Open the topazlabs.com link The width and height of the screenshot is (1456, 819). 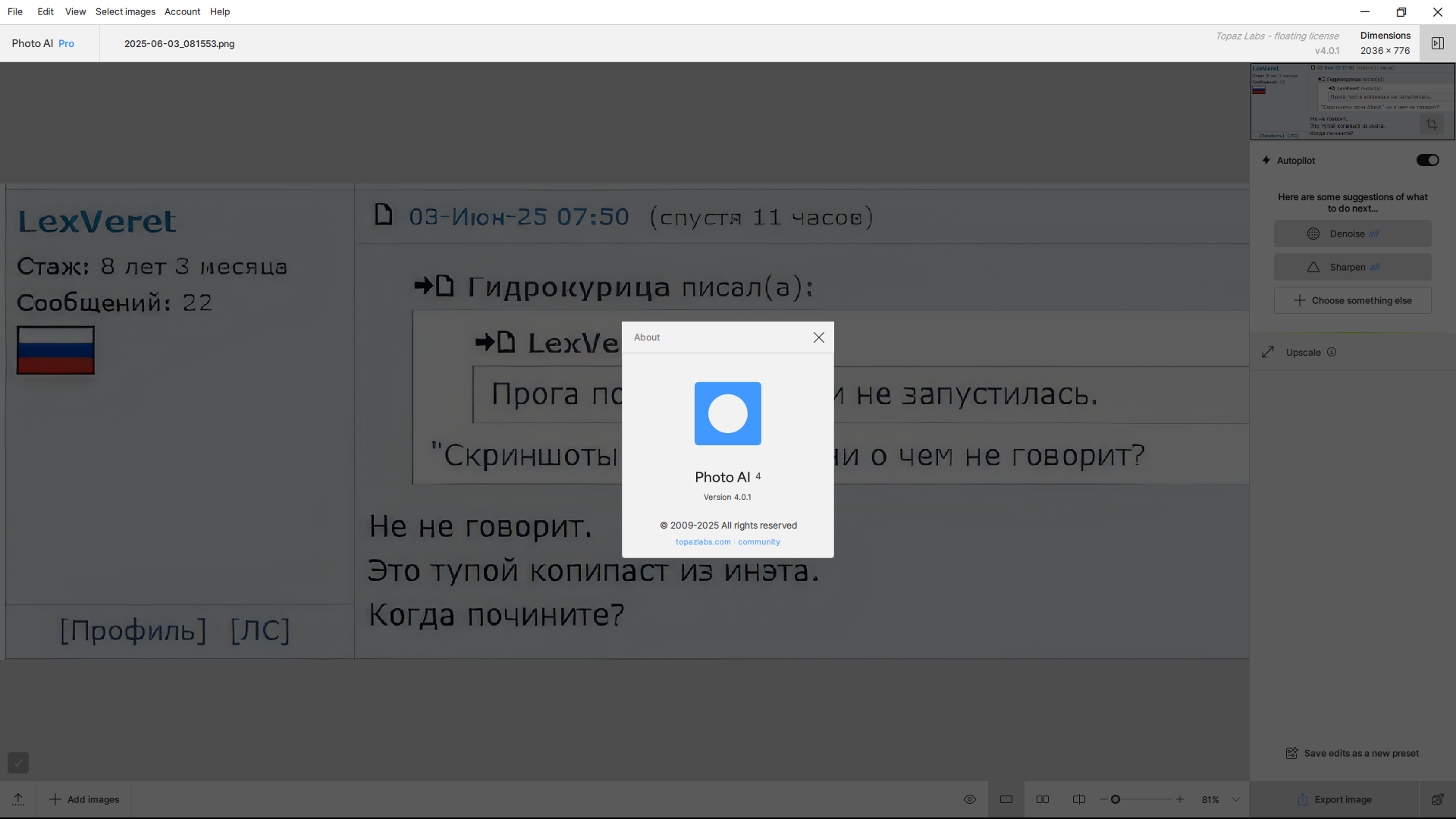703,542
